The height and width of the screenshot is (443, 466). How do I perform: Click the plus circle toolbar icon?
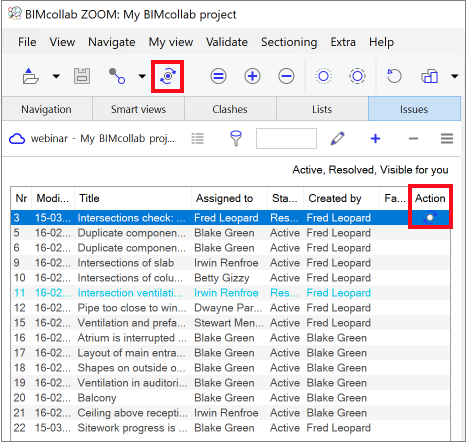(252, 76)
